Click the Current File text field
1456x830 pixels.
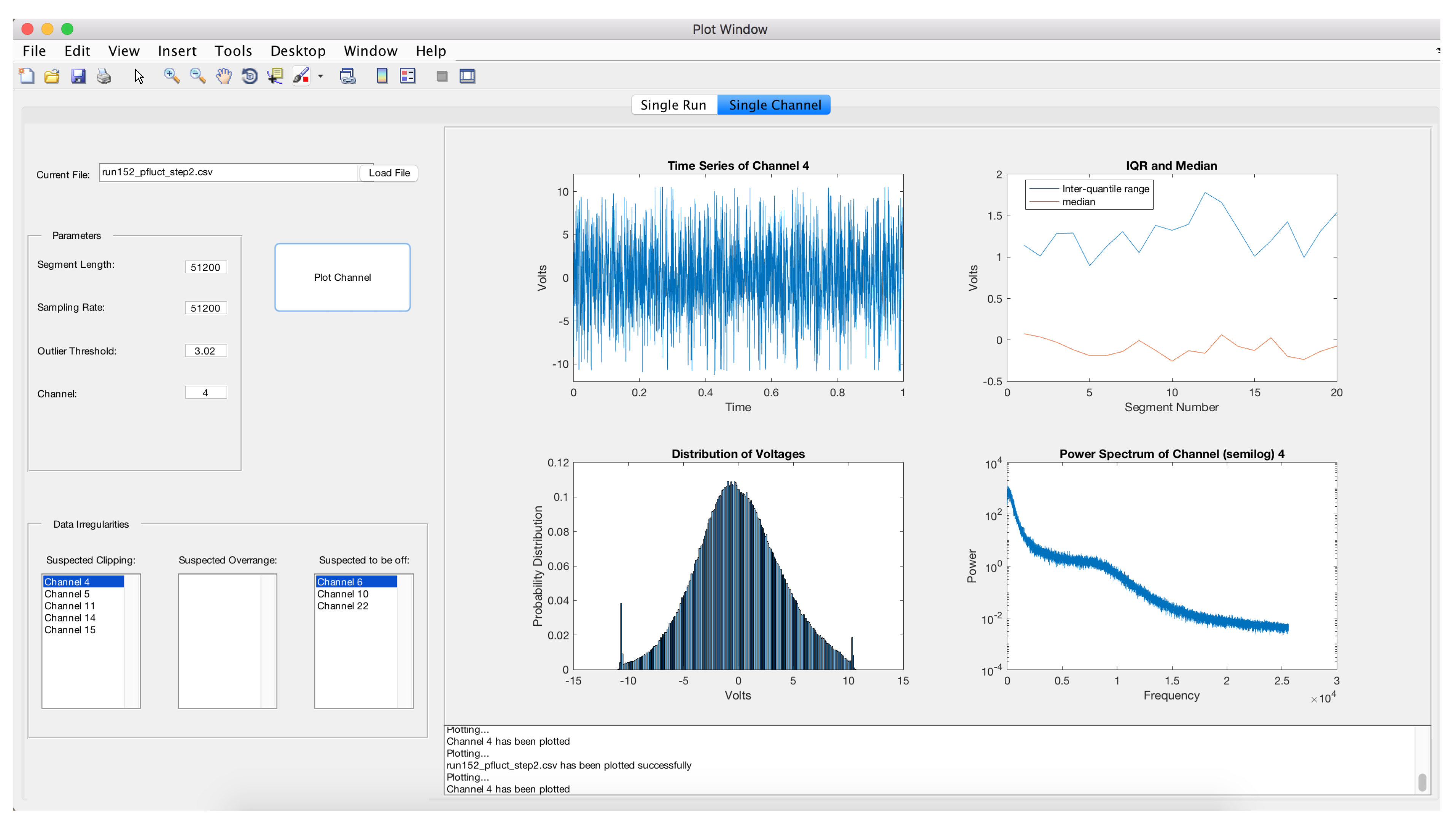pos(228,173)
